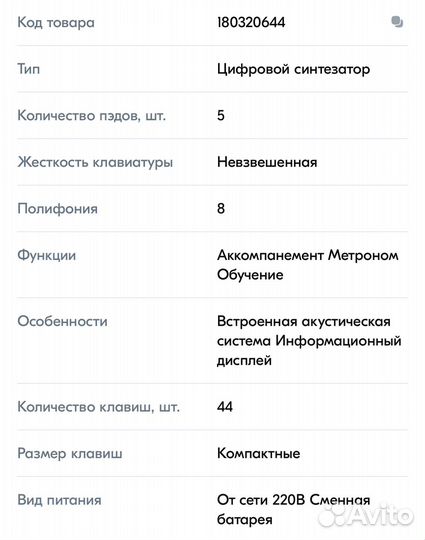Select Невзвешенная keyboard stiffness value
This screenshot has width=425, height=540.
click(x=267, y=162)
